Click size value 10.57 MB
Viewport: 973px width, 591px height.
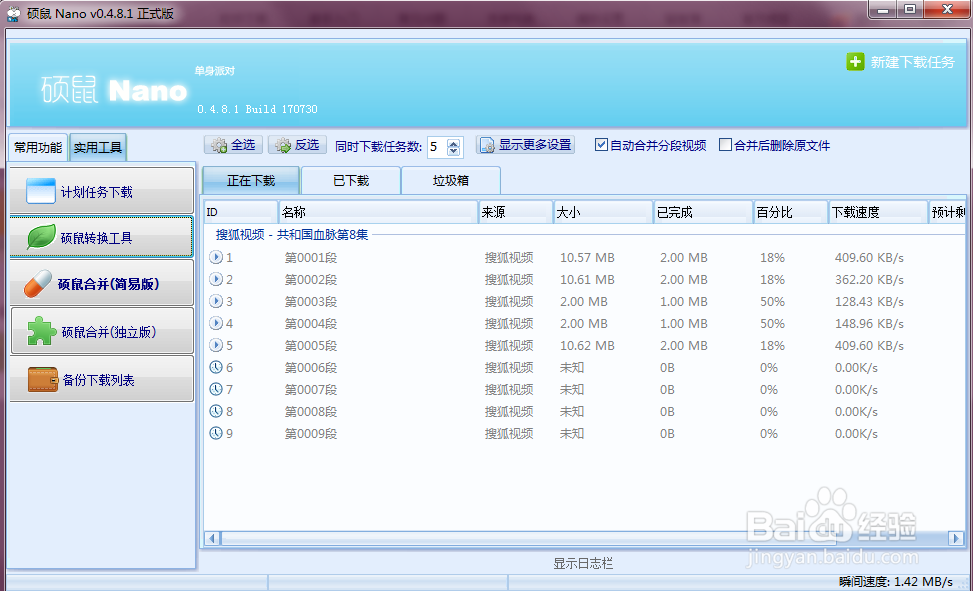587,257
